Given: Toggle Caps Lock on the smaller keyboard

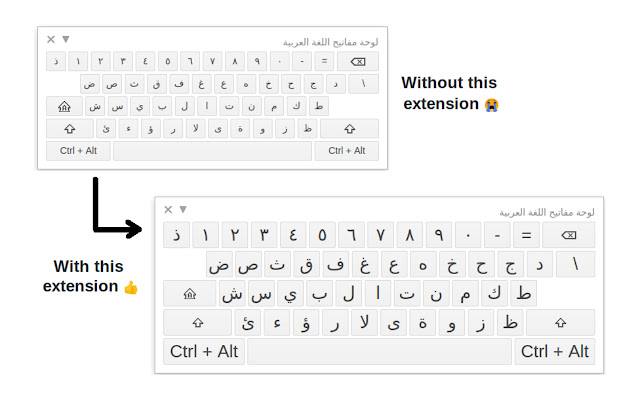Looking at the screenshot, I should pos(64,106).
